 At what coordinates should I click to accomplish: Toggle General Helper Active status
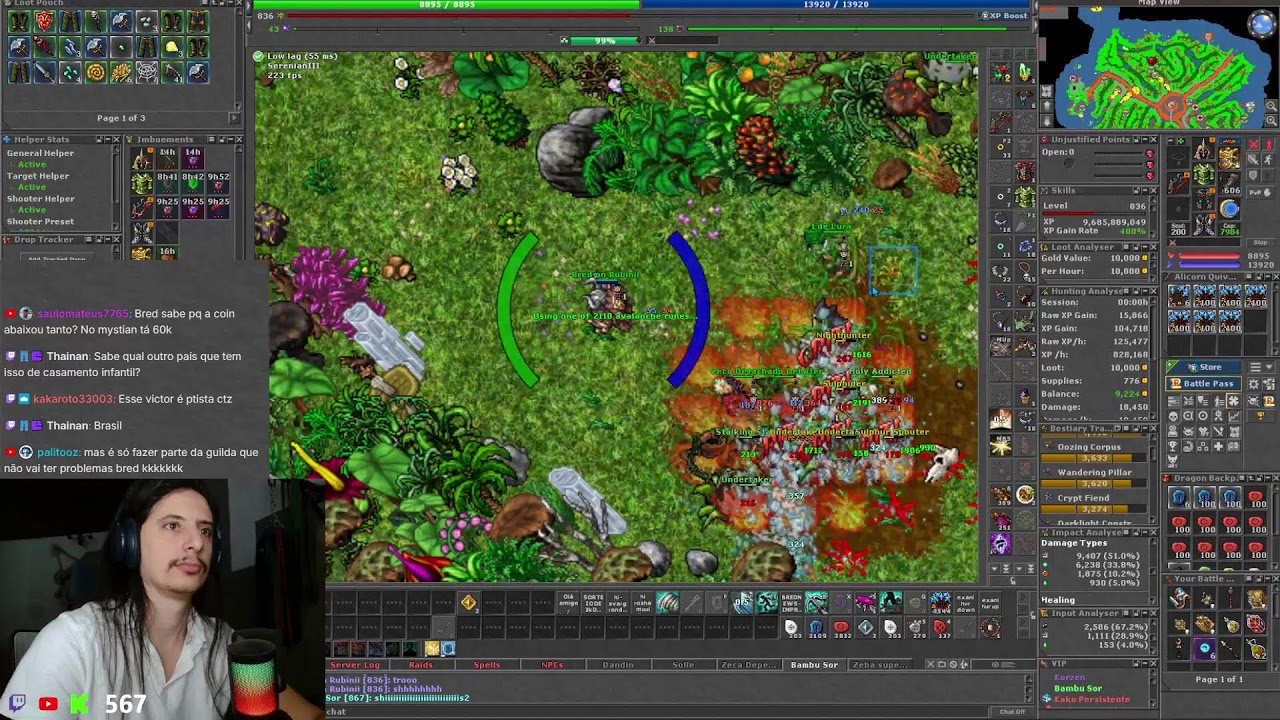pyautogui.click(x=31, y=164)
